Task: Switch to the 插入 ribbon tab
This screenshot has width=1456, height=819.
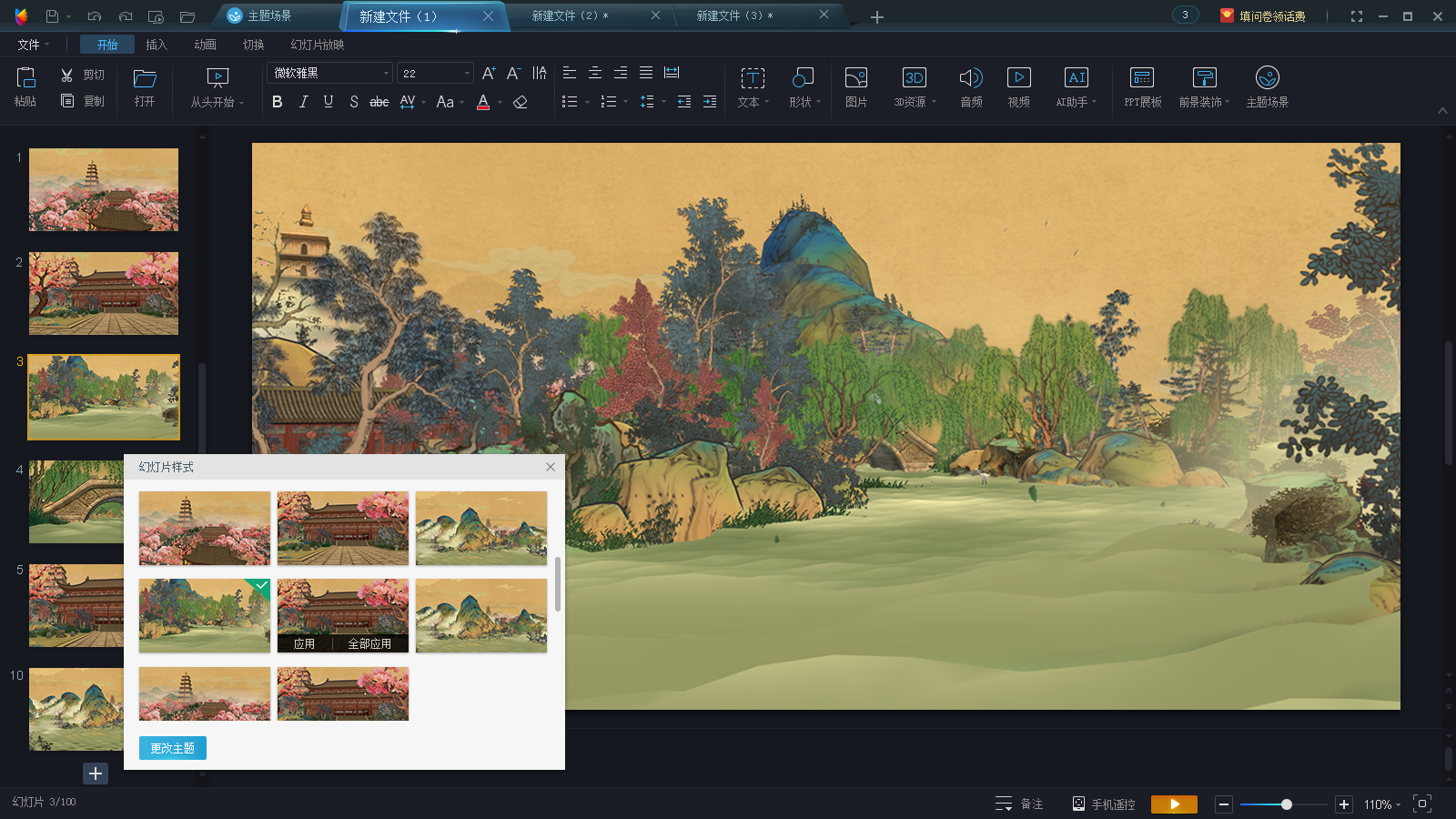Action: [157, 45]
